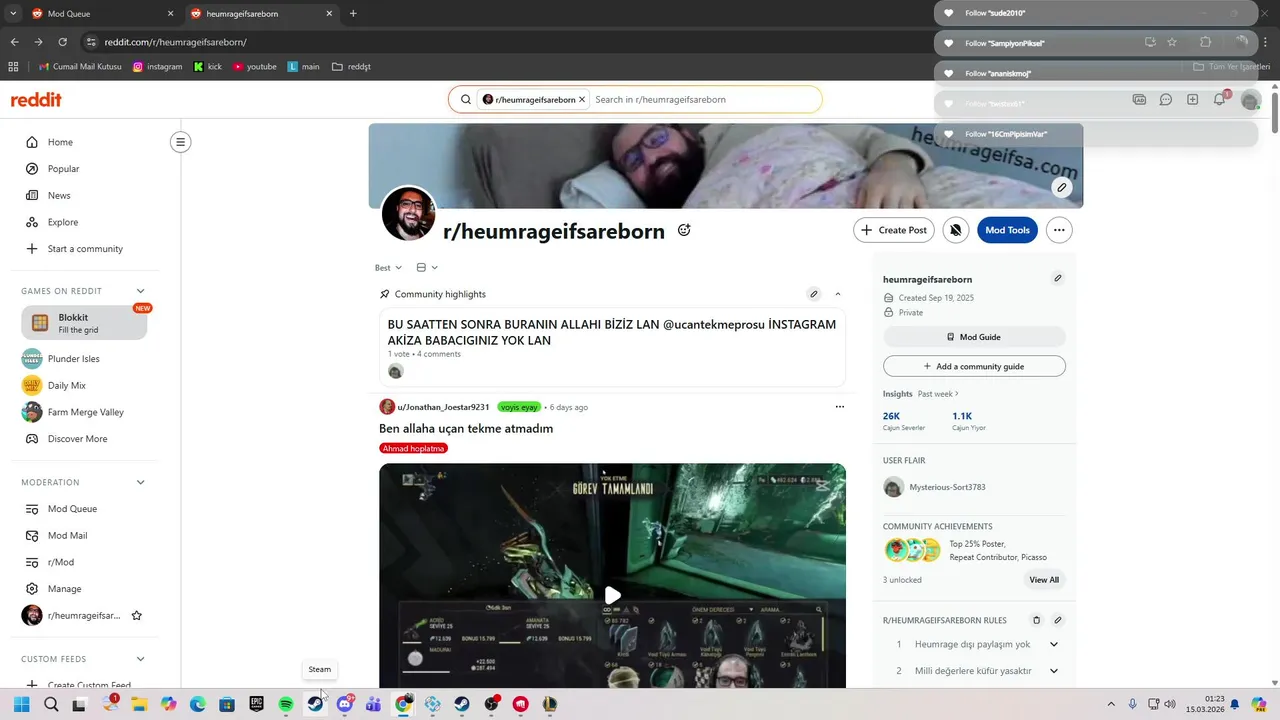The width and height of the screenshot is (1280, 720).
Task: Collapse the Community highlights section
Action: coord(838,294)
